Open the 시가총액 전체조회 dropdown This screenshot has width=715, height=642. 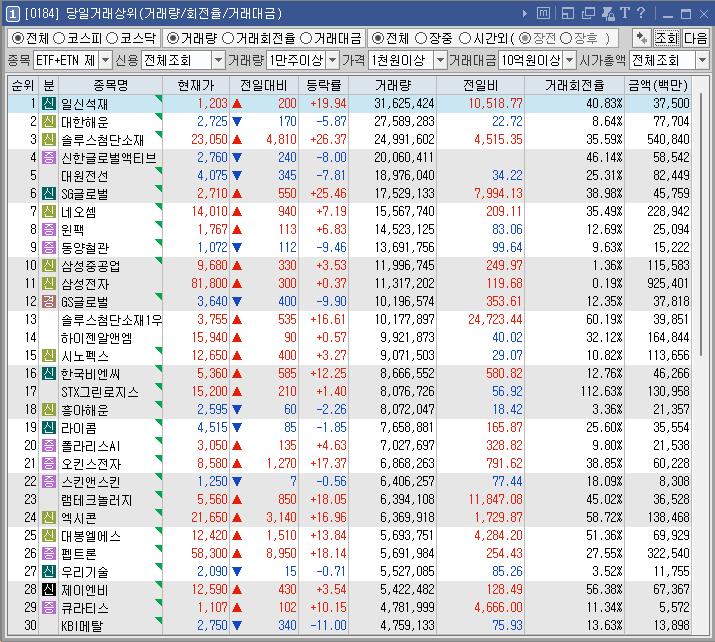click(702, 60)
